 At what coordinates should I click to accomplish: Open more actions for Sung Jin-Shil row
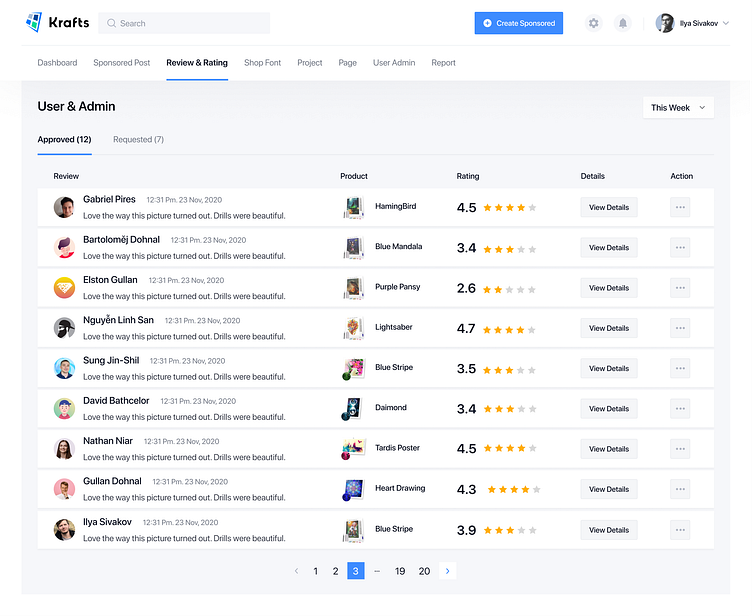680,368
